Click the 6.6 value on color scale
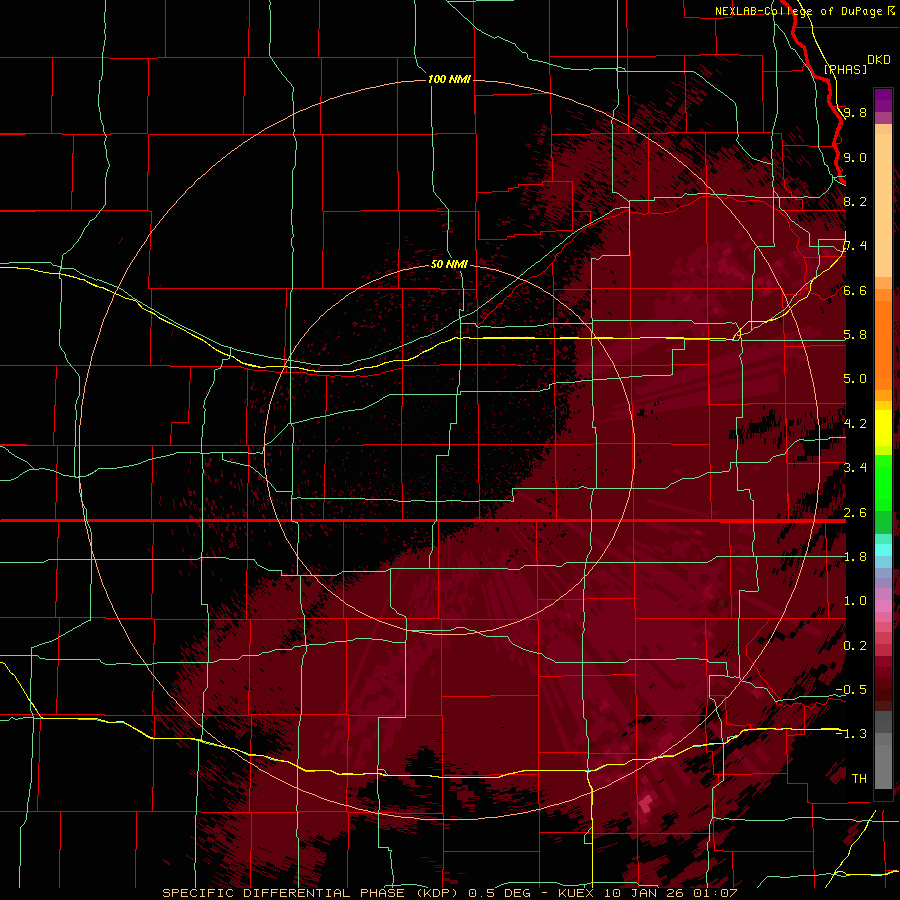The width and height of the screenshot is (900, 900). click(855, 290)
